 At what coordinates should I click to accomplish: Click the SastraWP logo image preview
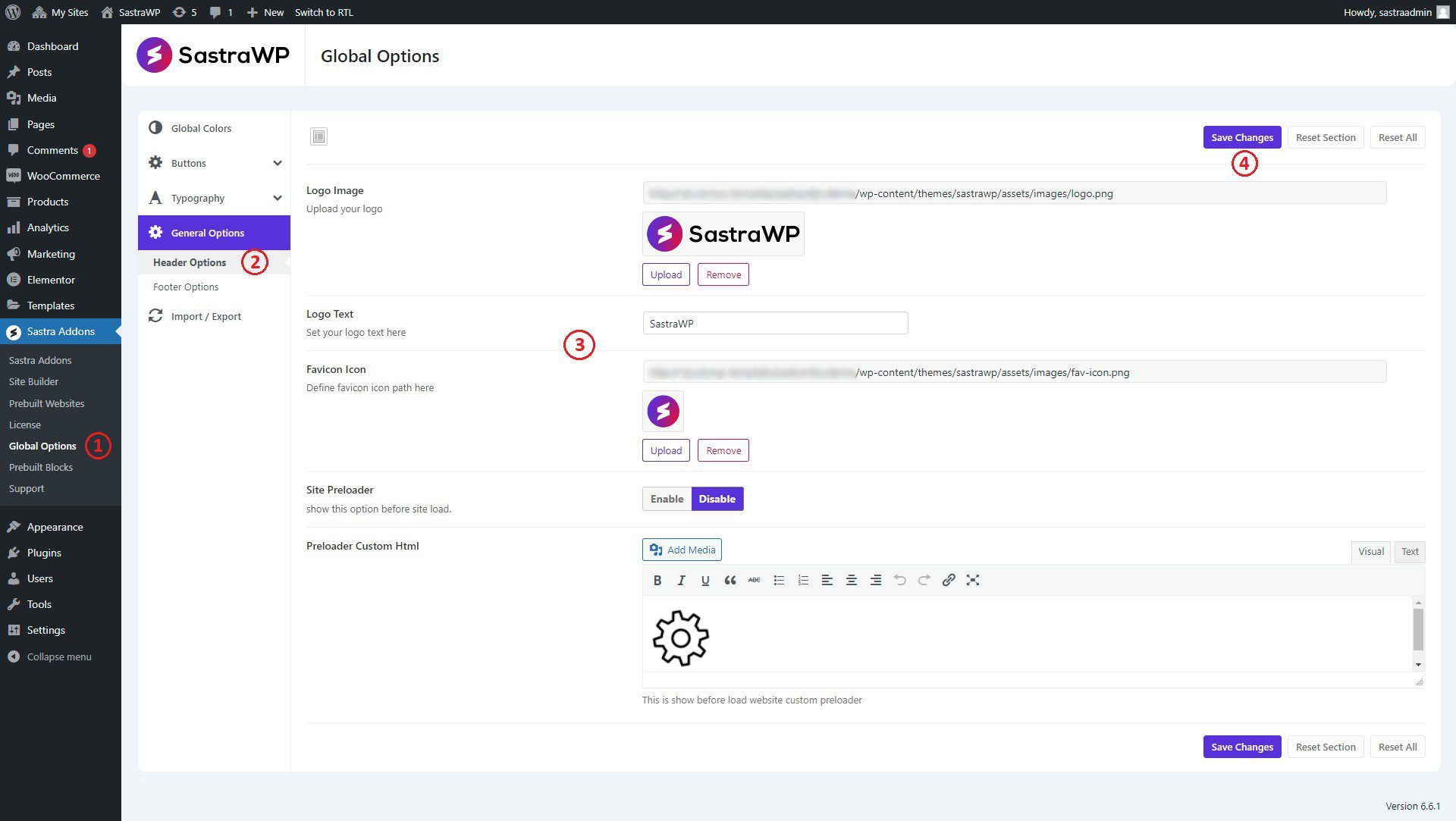click(x=723, y=233)
